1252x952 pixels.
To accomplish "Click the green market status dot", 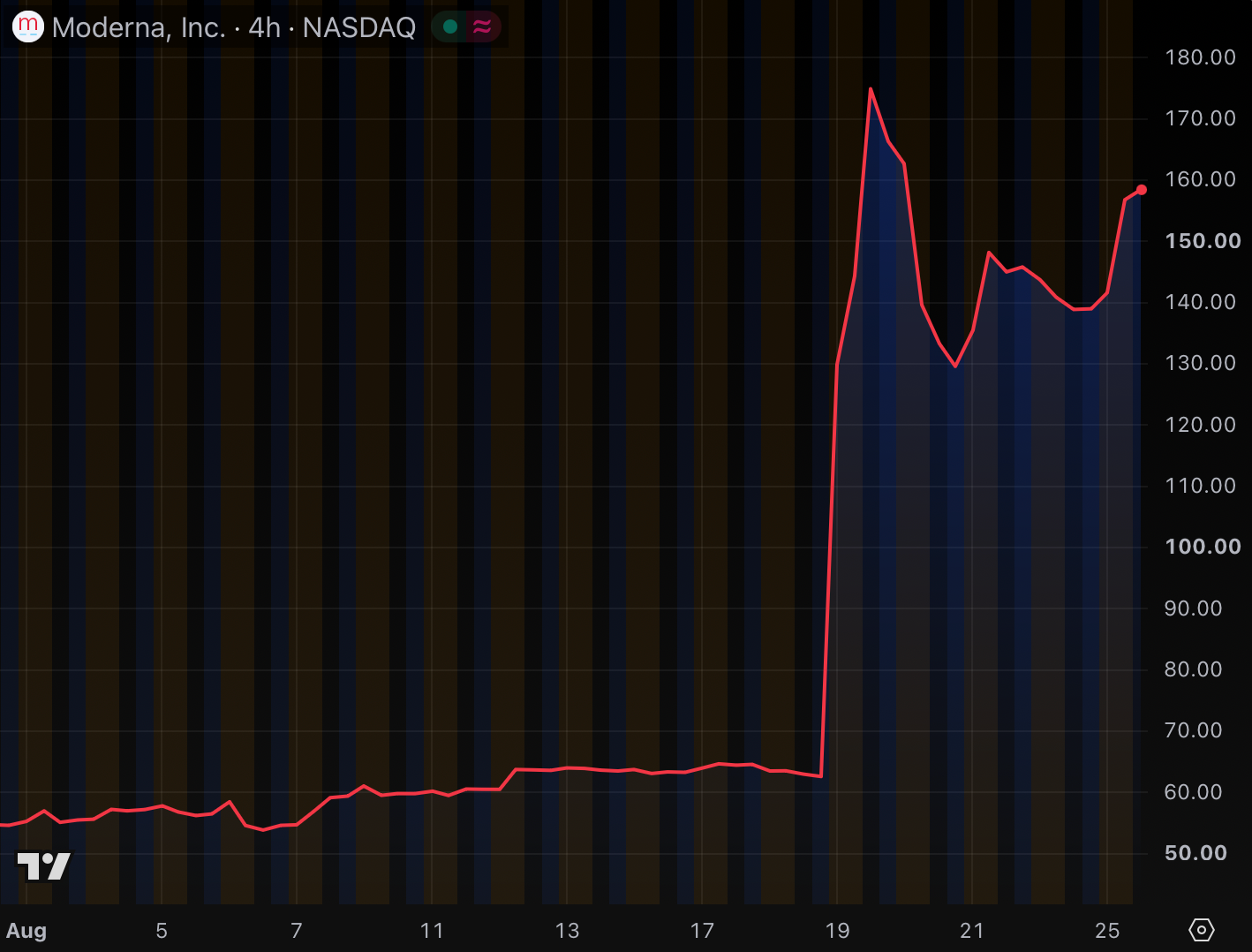I will coord(450,27).
